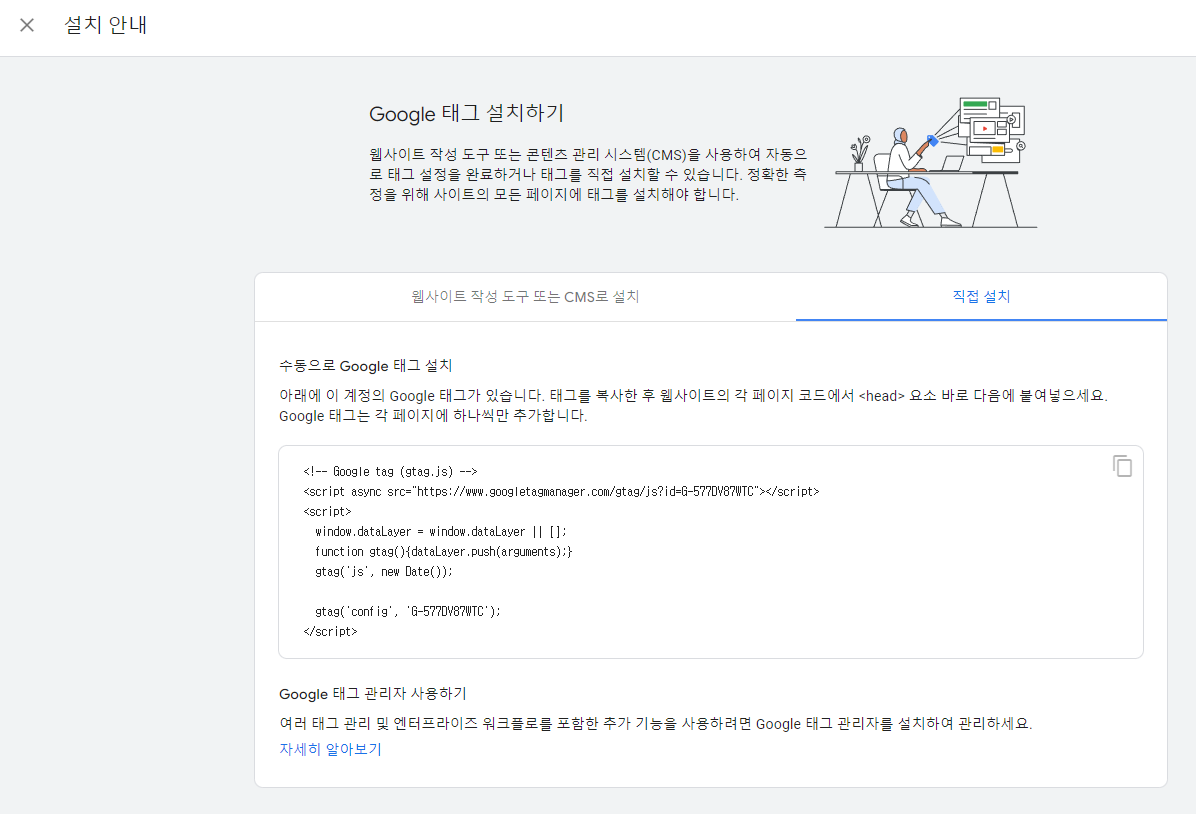The width and height of the screenshot is (1196, 814).
Task: Click the intro paragraph starting 웹사이트 작성 도구 또는 콘텐츠
Action: (587, 175)
